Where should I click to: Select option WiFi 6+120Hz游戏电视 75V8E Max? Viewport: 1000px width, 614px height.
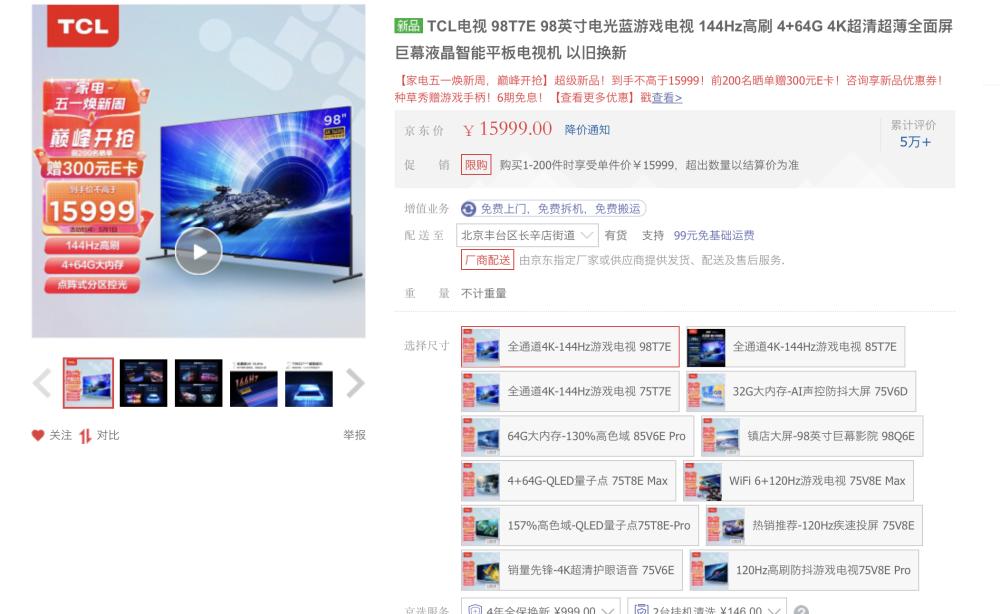pyautogui.click(x=798, y=481)
